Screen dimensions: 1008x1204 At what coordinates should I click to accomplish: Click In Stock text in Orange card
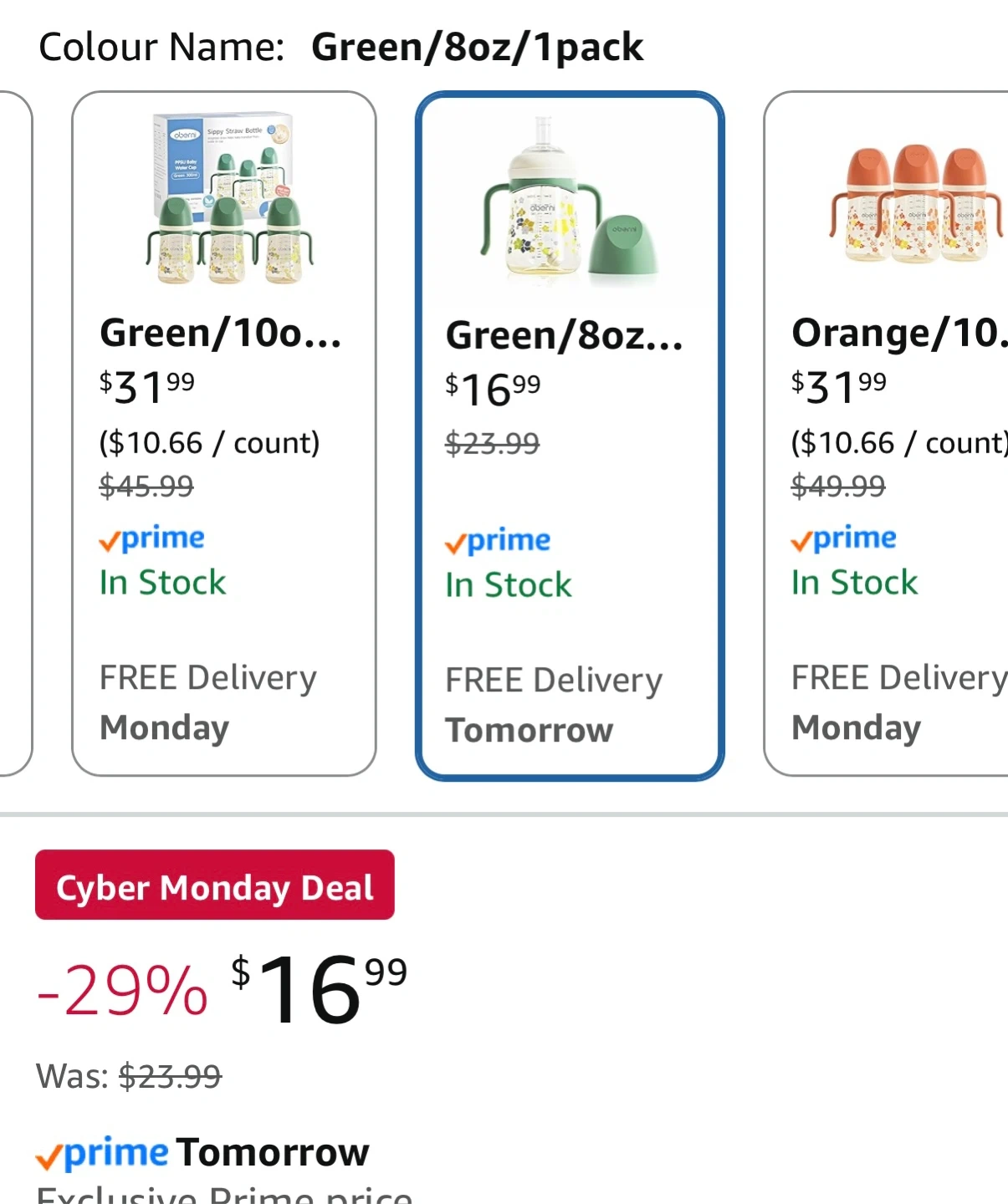point(854,583)
